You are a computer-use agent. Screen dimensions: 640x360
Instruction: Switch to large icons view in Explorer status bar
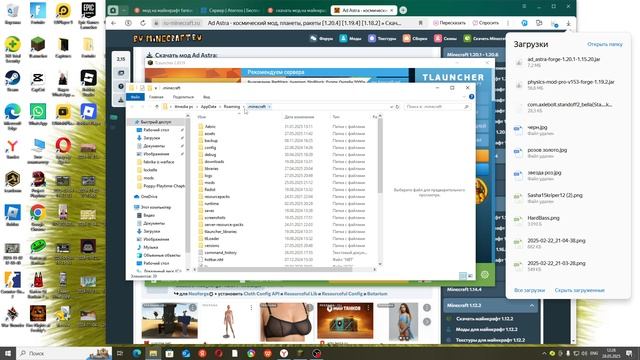coord(470,276)
